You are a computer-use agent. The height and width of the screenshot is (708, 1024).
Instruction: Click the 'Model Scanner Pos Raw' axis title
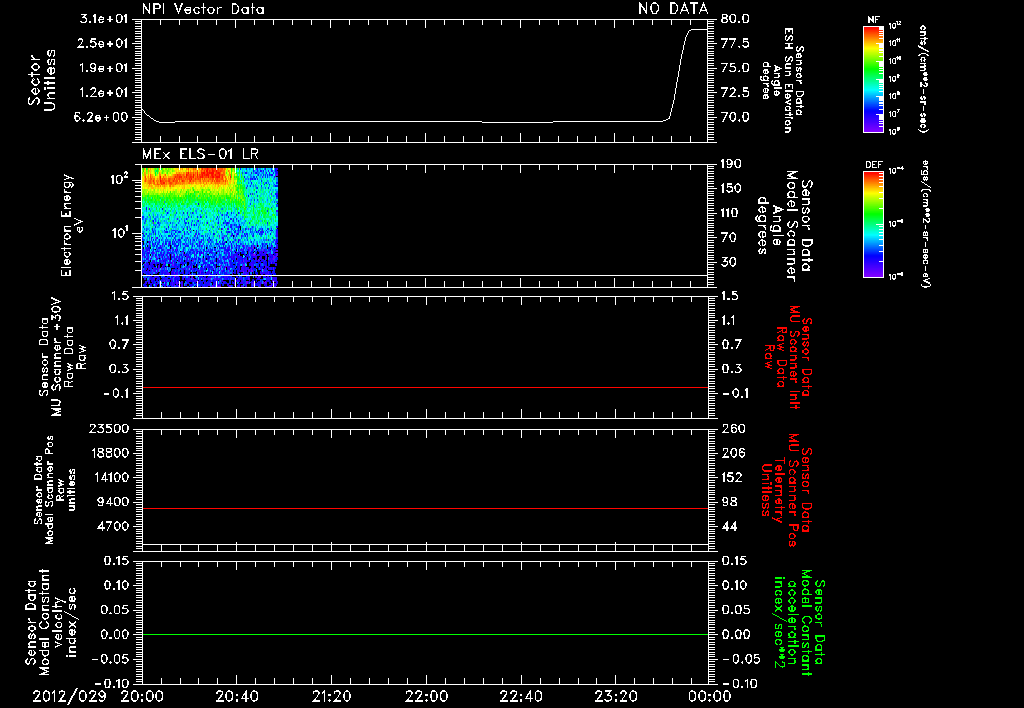pyautogui.click(x=55, y=490)
